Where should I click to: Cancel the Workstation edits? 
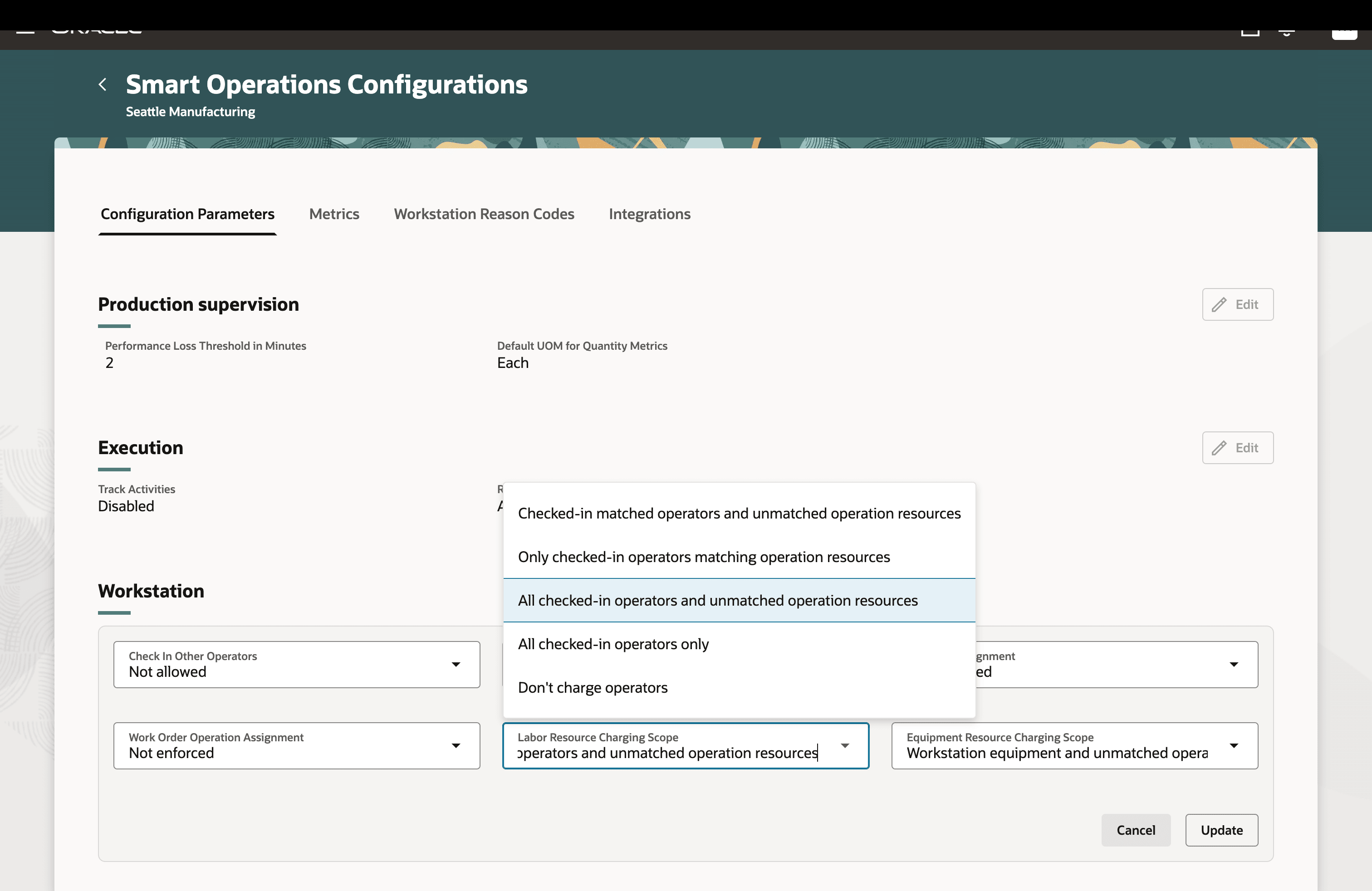[1136, 831]
